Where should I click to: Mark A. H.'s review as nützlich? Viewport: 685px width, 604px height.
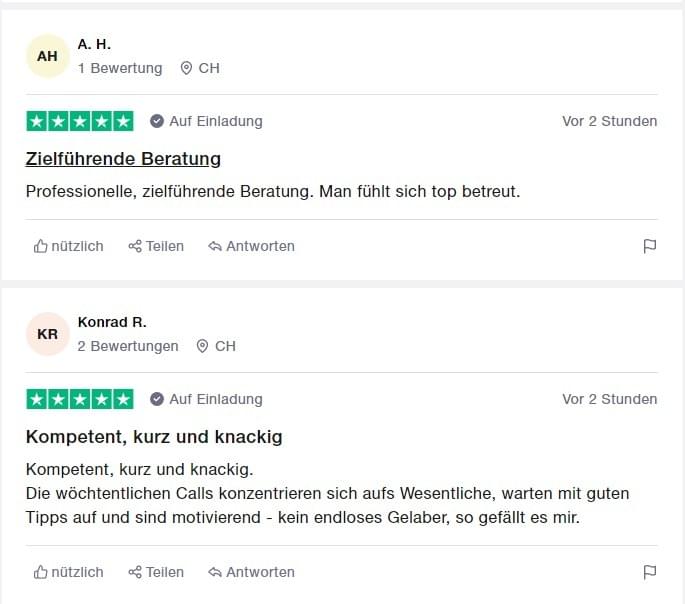(x=69, y=246)
